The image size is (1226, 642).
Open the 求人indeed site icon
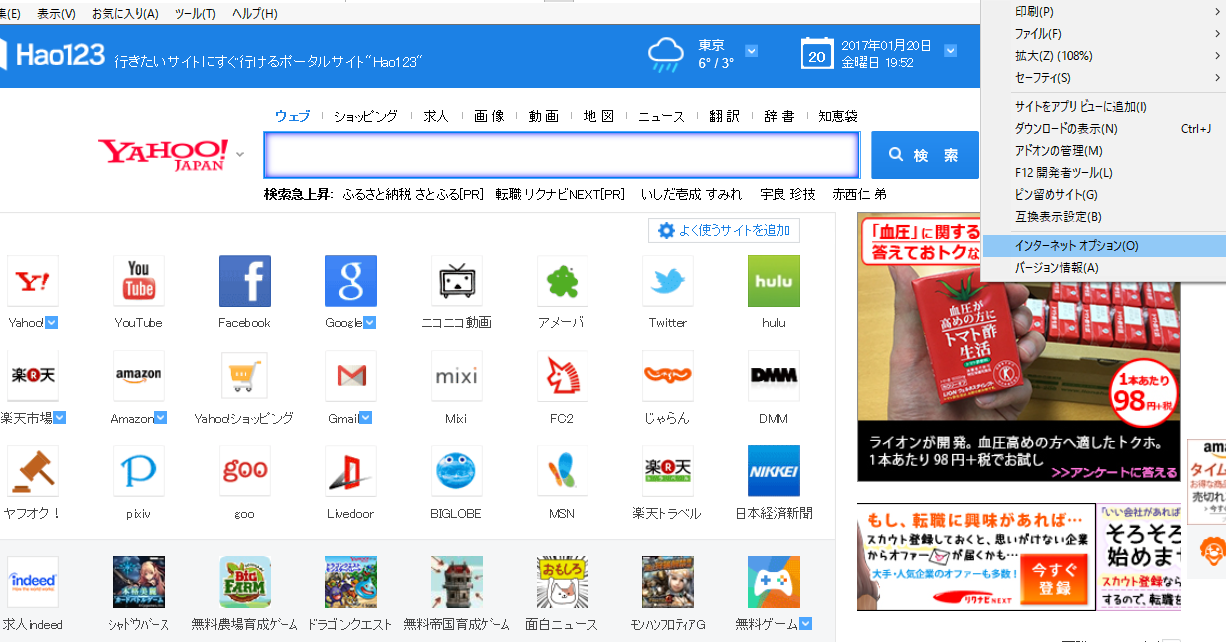point(32,582)
